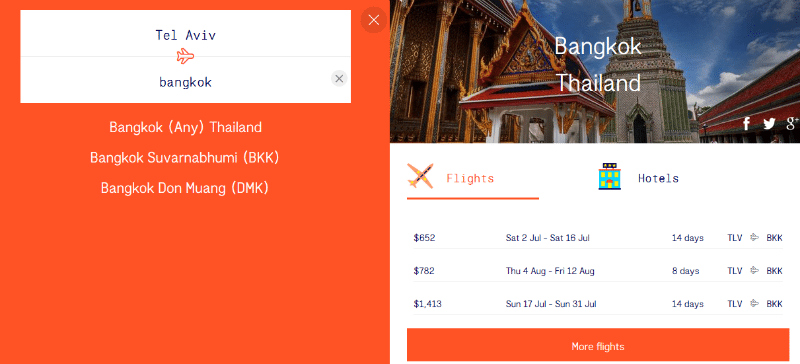Select Bangkok Suvarnabhumi (BKK) suggestion
800x364 pixels.
click(185, 158)
